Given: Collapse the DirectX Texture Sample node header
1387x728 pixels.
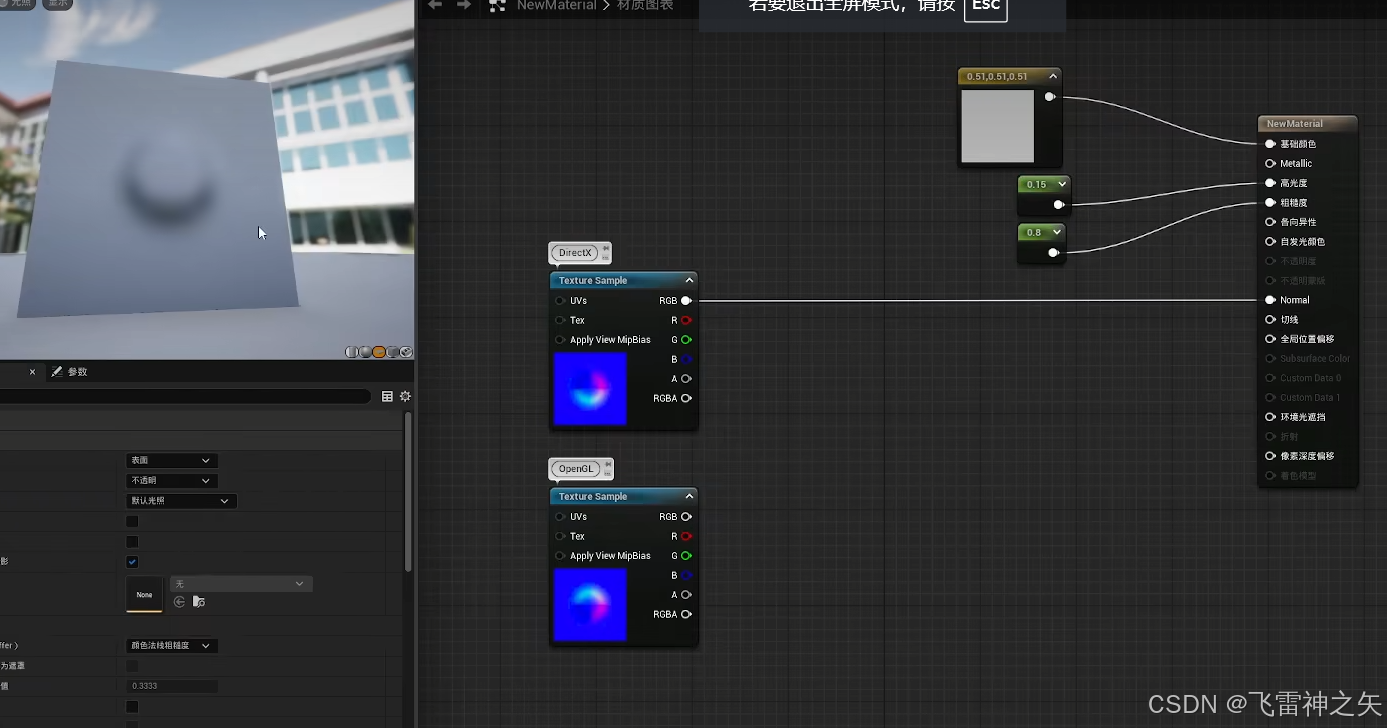Looking at the screenshot, I should pos(689,280).
